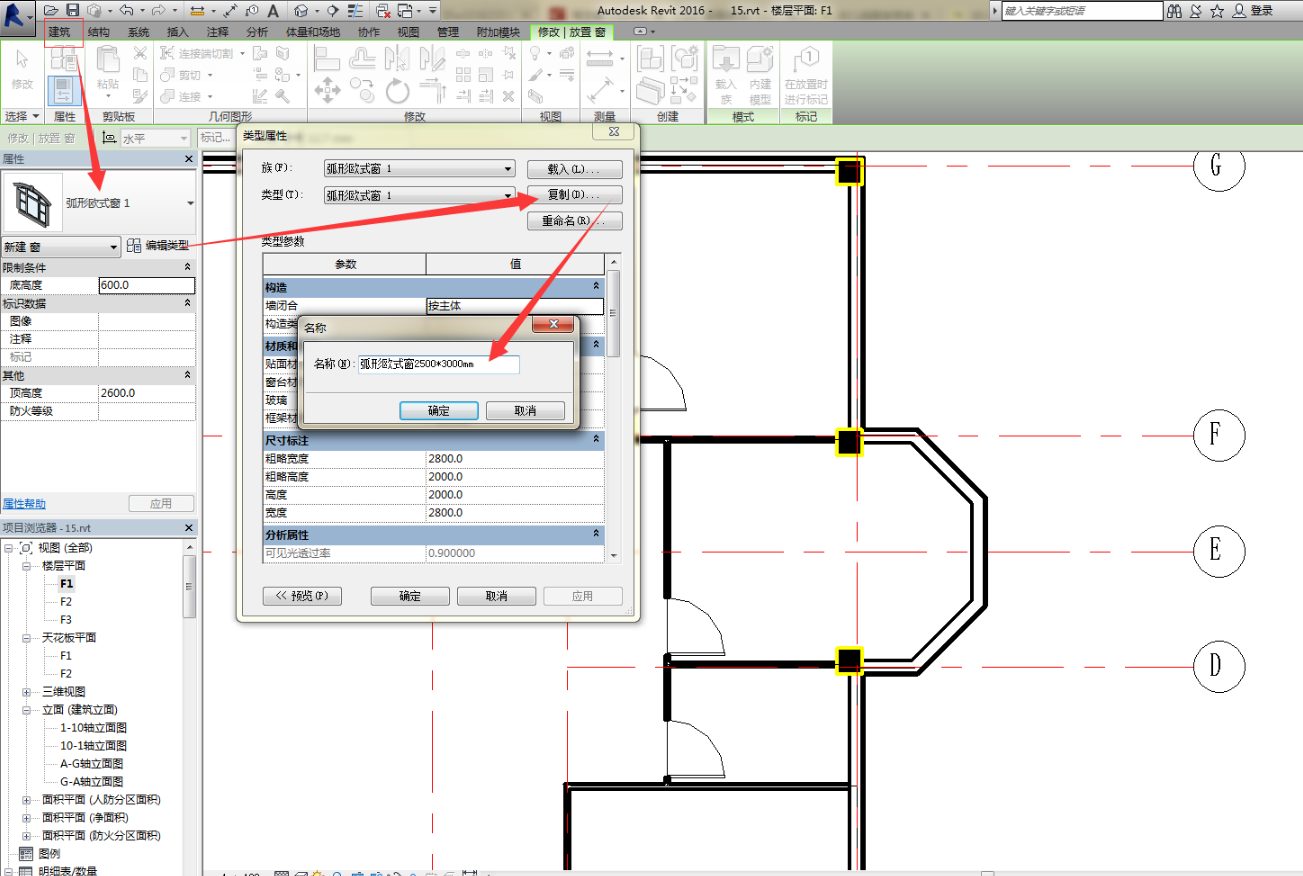This screenshot has height=876, width=1303.
Task: Open the 结构 ribbon tab
Action: (x=99, y=32)
